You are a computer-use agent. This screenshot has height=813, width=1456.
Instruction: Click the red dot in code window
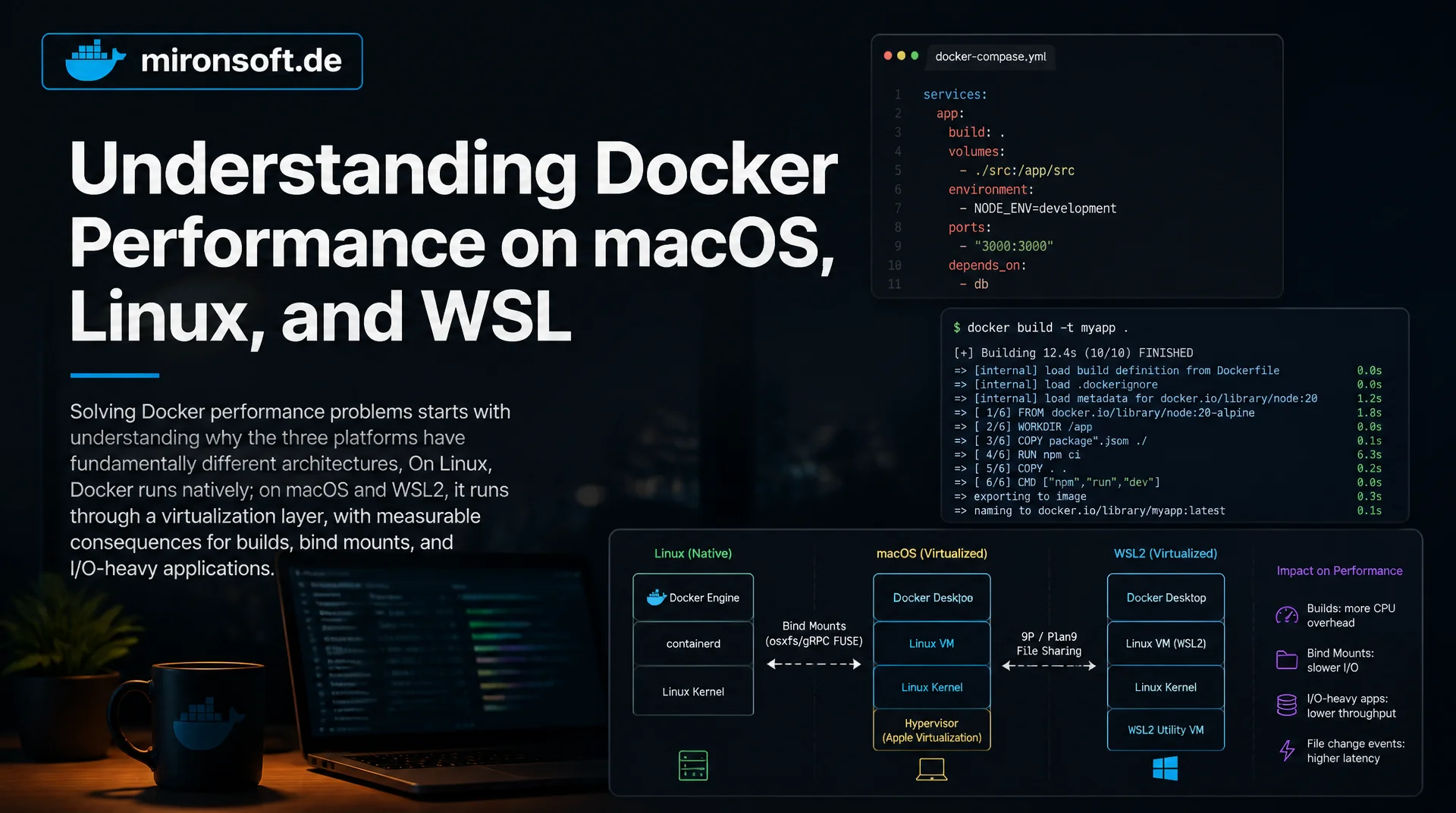tap(888, 55)
